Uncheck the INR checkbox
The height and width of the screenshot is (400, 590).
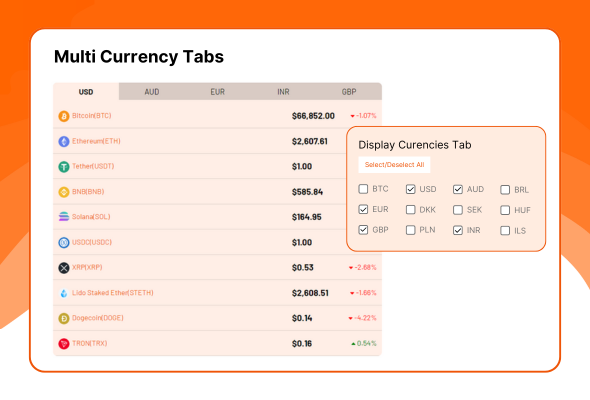[458, 230]
